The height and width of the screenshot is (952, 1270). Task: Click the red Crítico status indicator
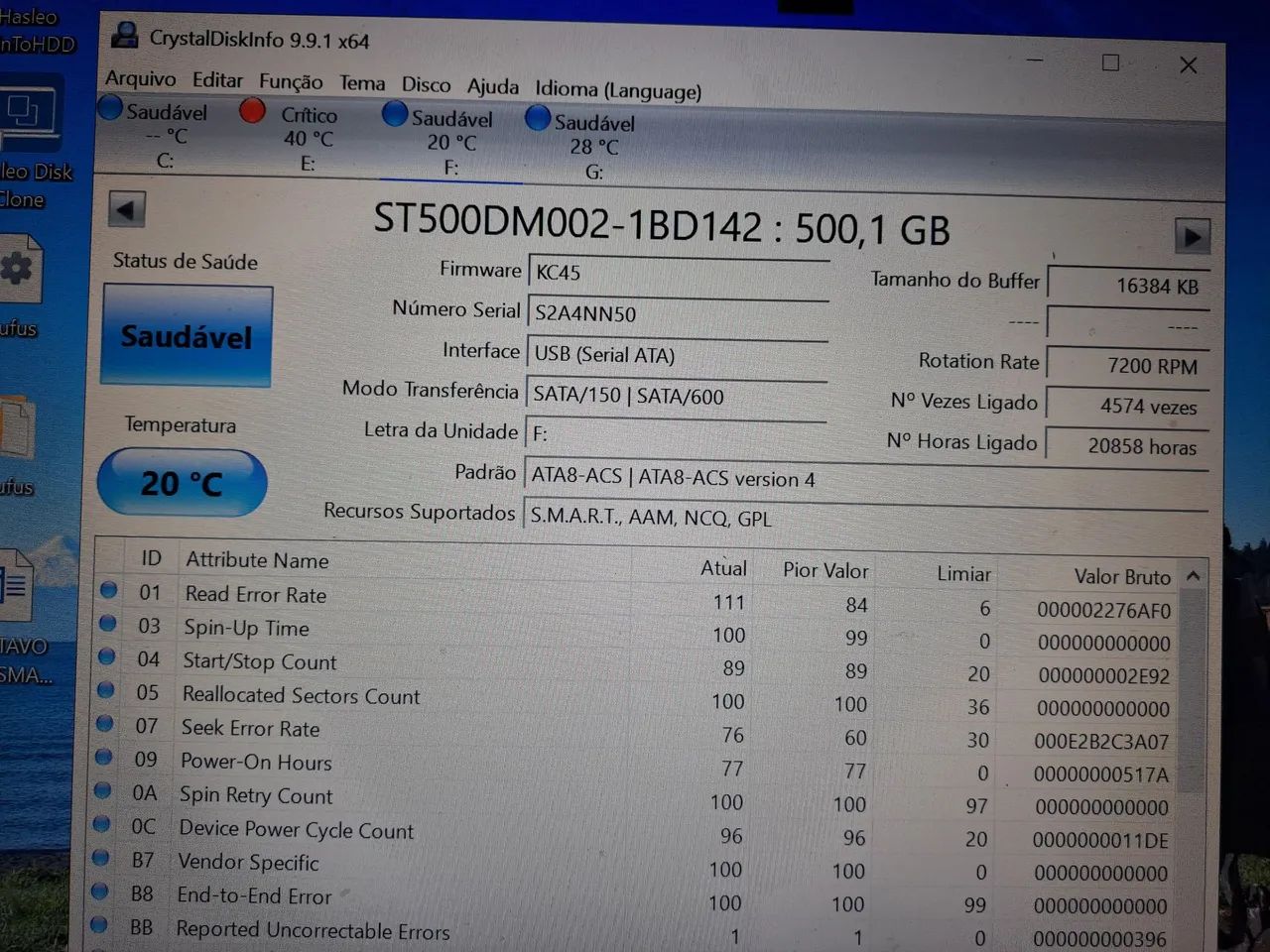point(253,111)
